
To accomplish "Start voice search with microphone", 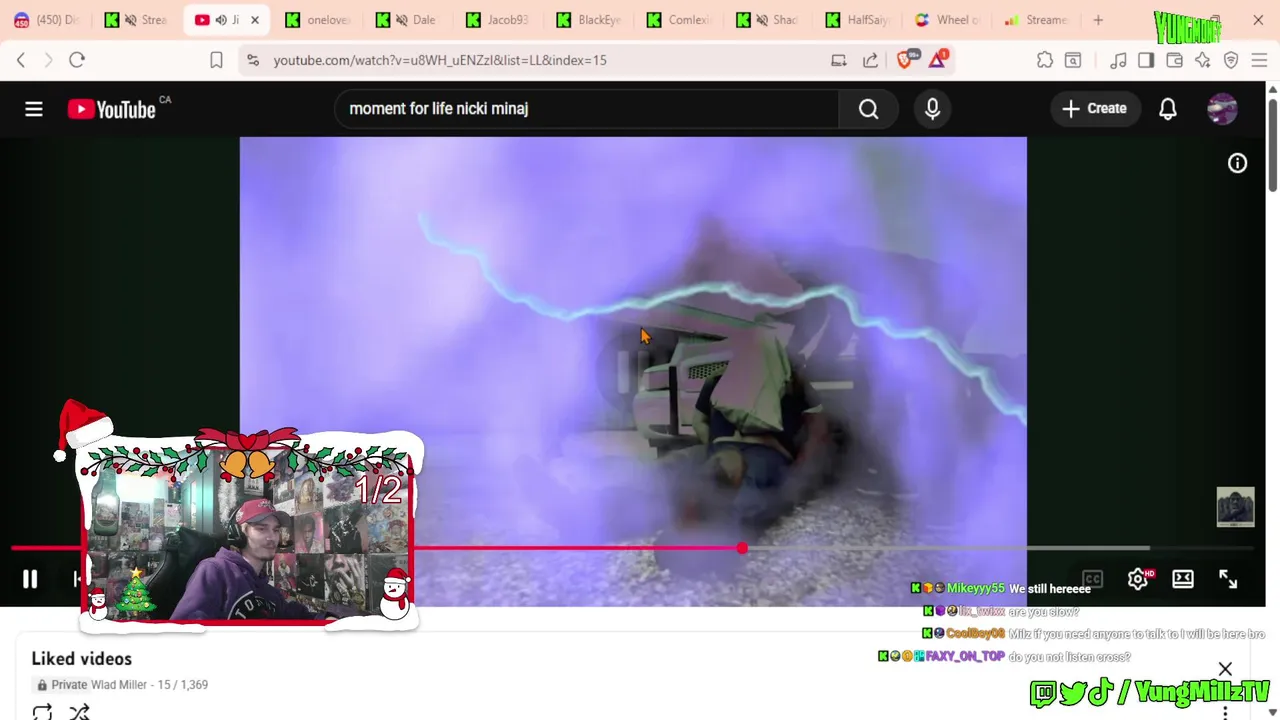I will tap(932, 109).
